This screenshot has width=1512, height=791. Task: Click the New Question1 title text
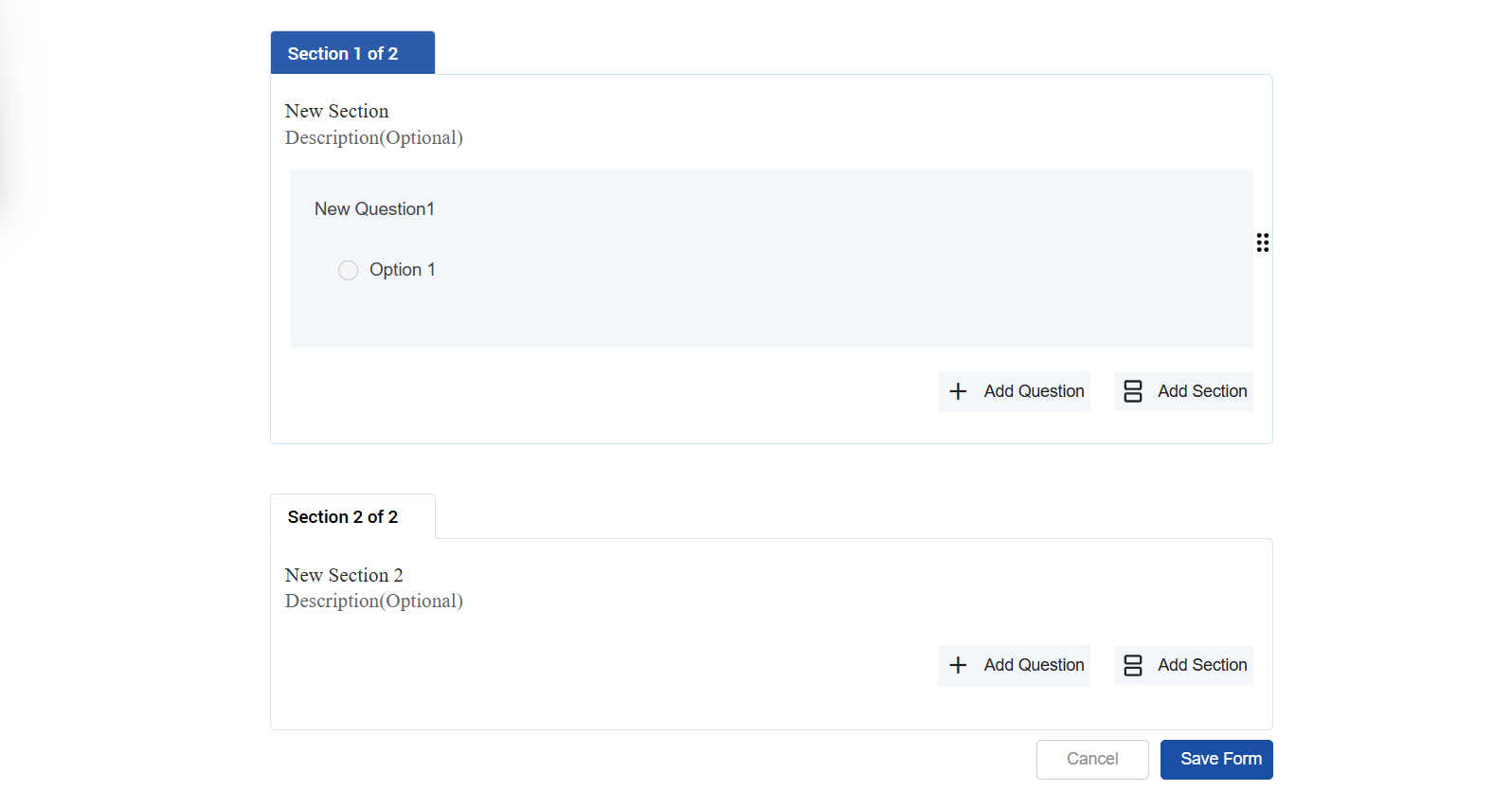pos(374,209)
